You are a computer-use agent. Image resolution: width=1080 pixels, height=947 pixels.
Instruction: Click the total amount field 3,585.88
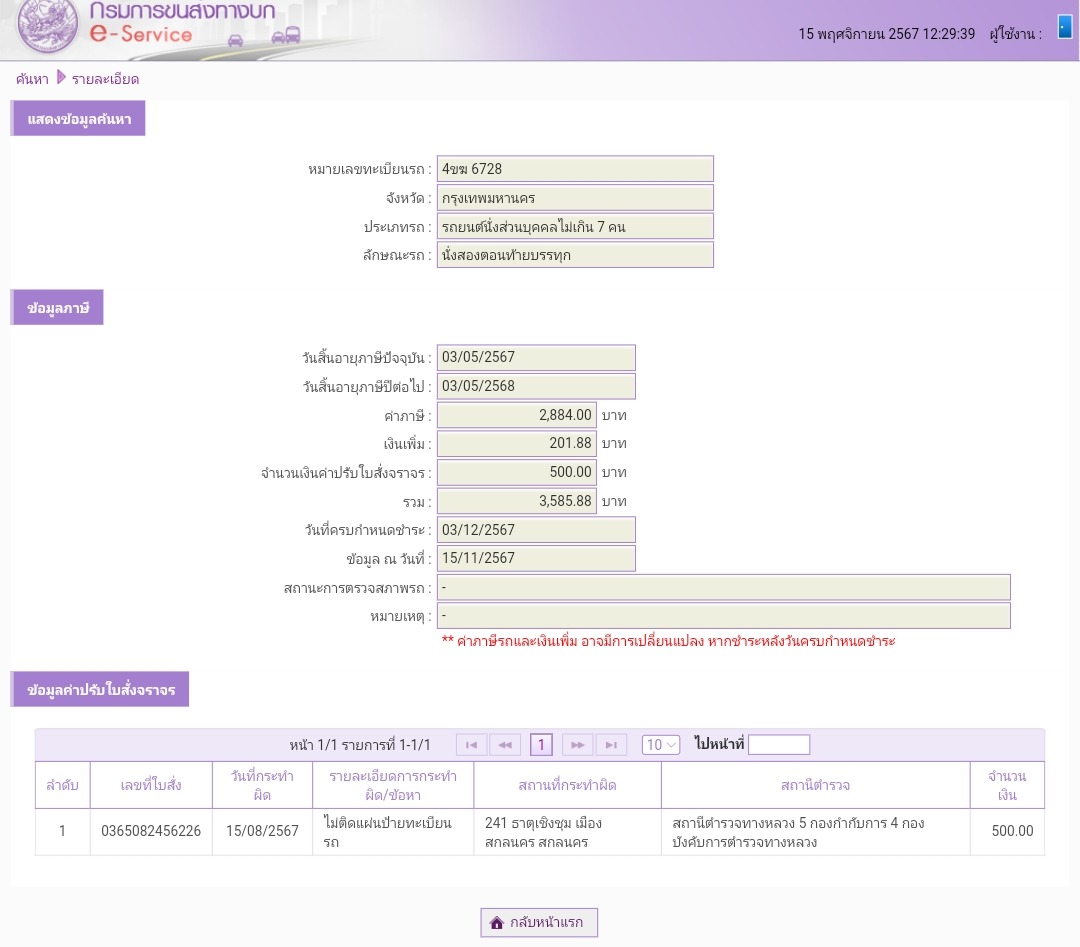(x=516, y=501)
